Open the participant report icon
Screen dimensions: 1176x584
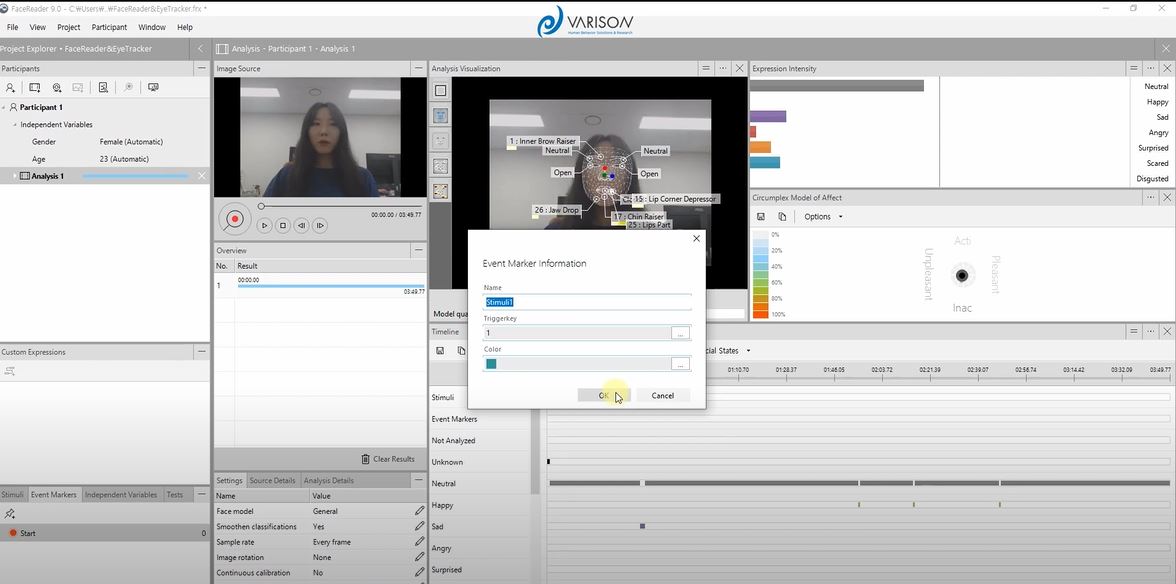[x=104, y=88]
